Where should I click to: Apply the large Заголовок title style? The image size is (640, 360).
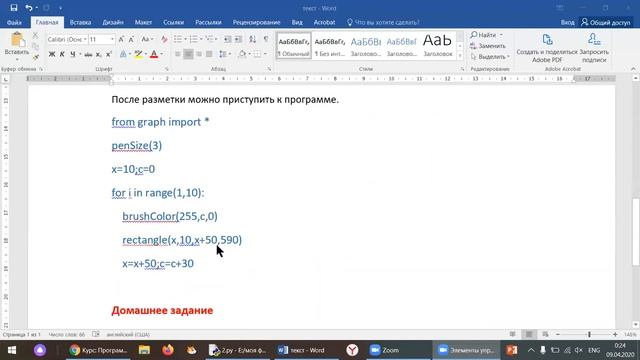(438, 46)
